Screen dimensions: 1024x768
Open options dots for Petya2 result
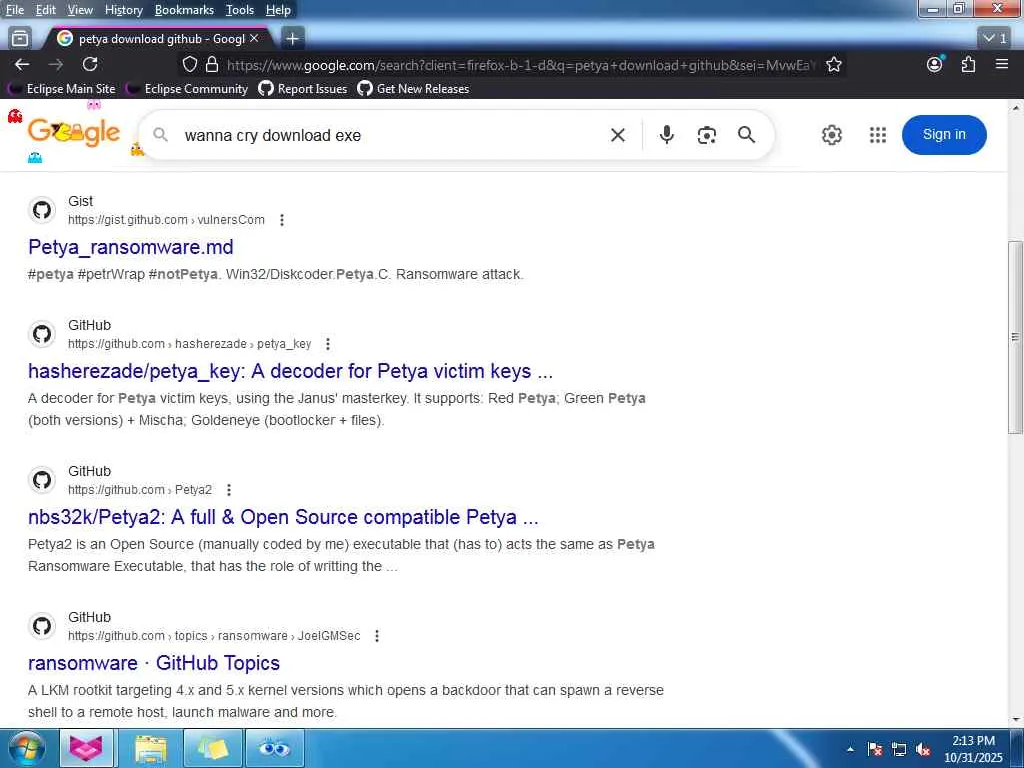229,490
